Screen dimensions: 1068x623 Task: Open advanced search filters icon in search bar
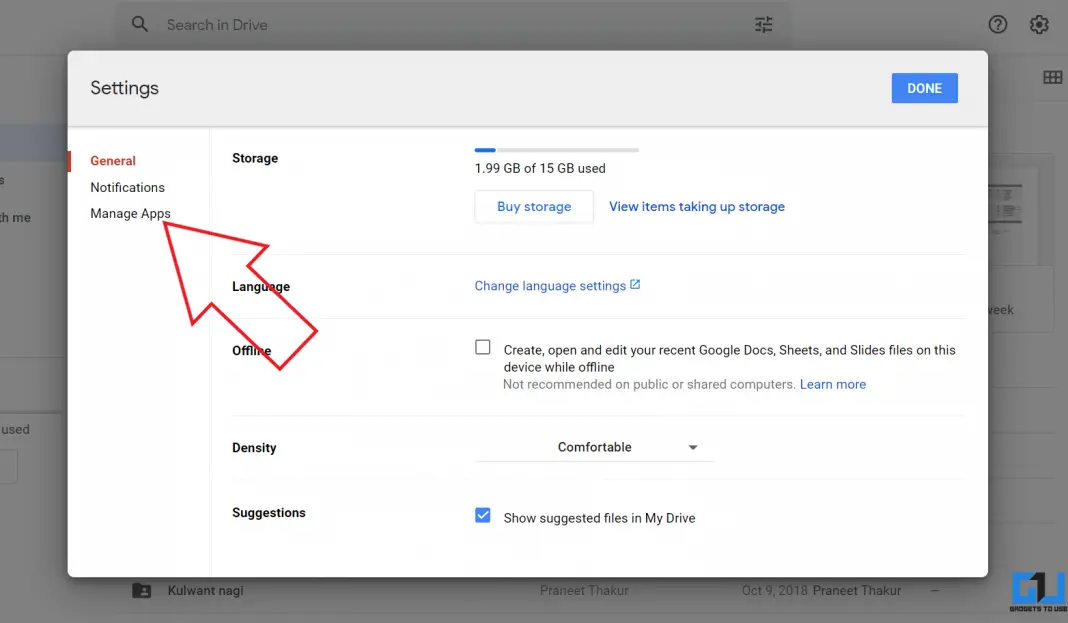pyautogui.click(x=763, y=24)
